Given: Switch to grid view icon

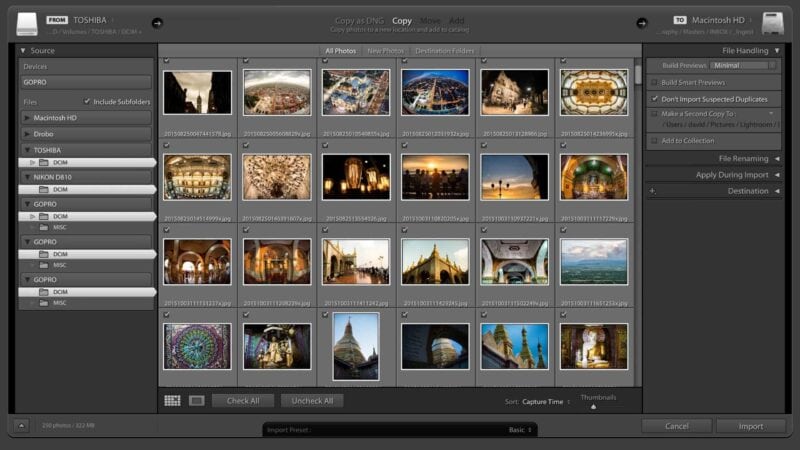Looking at the screenshot, I should [172, 401].
